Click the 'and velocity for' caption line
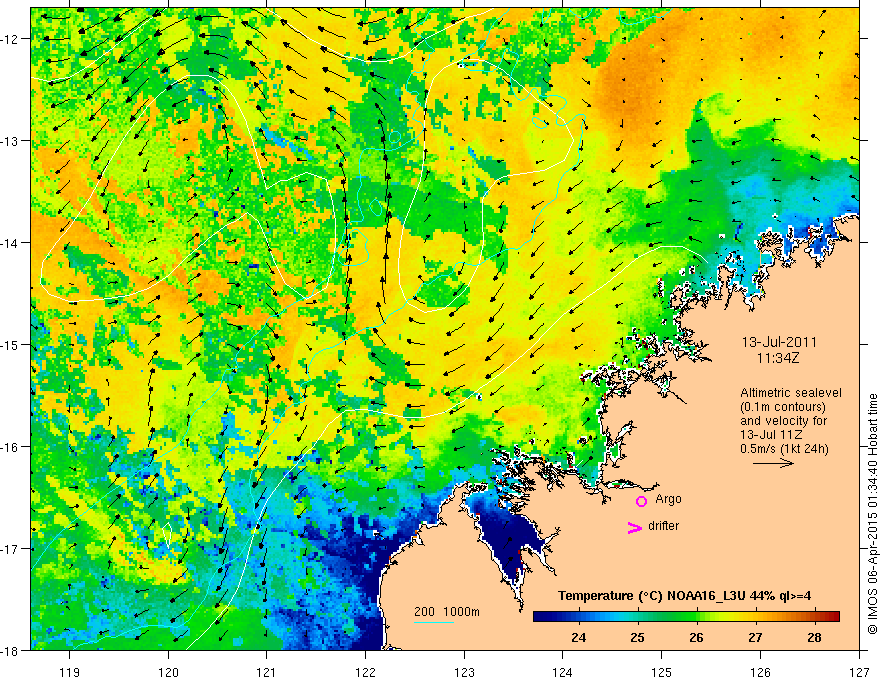This screenshot has height=680, width=880. click(783, 421)
